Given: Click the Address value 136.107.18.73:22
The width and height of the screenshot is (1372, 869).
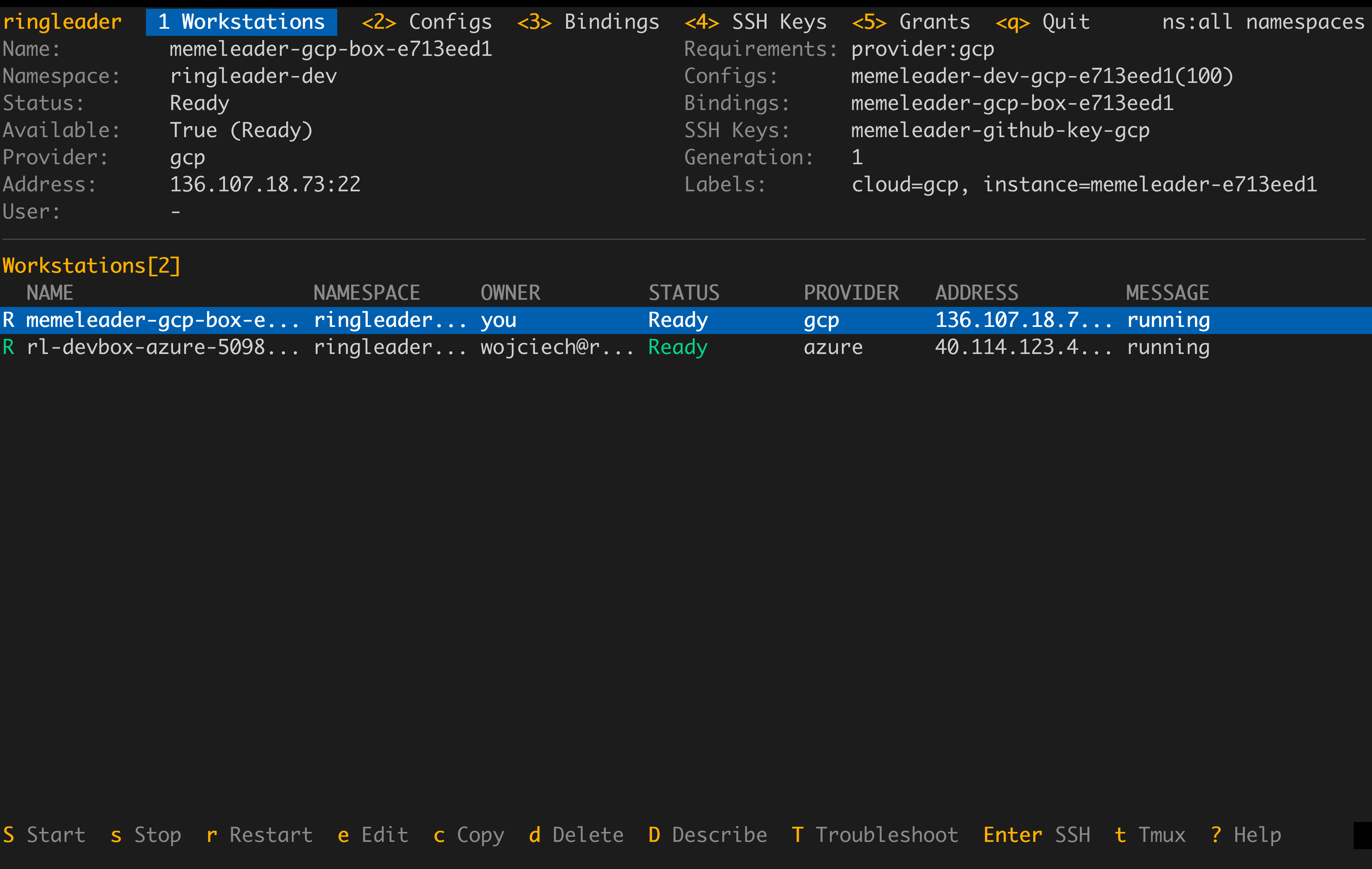Looking at the screenshot, I should (265, 185).
